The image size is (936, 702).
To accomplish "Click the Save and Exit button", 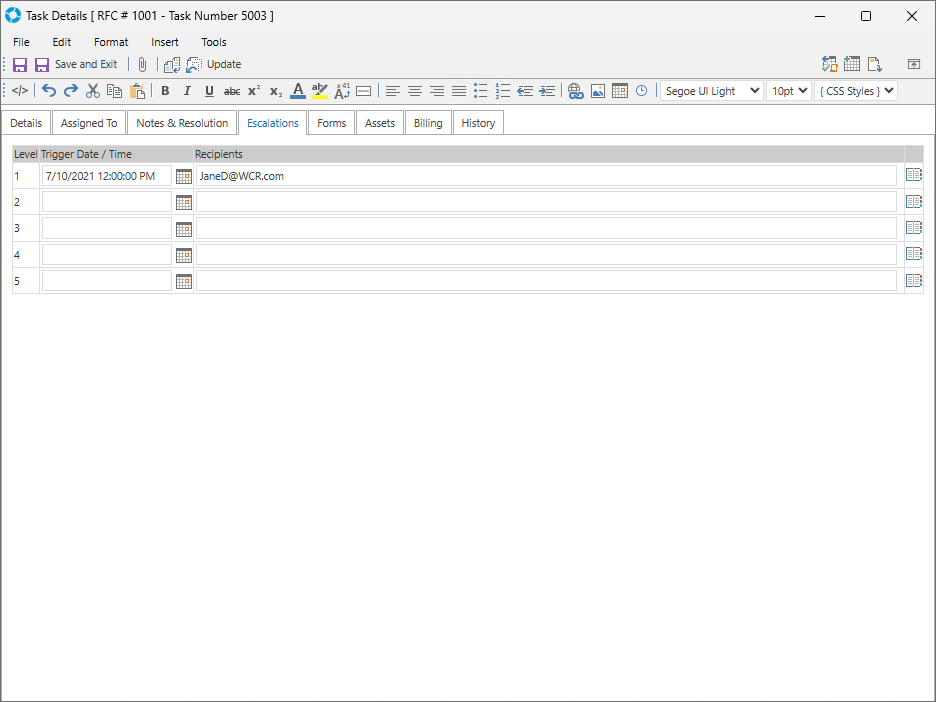I will coord(76,64).
